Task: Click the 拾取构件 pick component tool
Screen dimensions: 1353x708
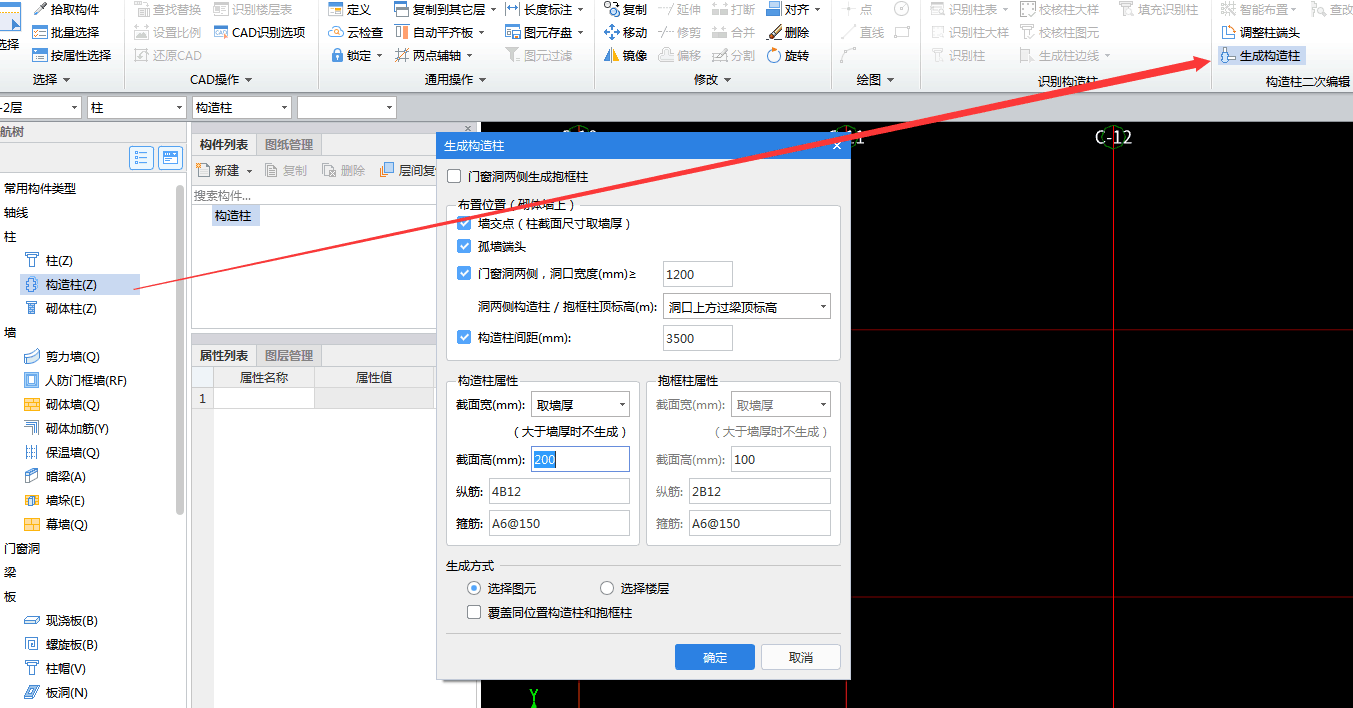Action: [x=66, y=9]
